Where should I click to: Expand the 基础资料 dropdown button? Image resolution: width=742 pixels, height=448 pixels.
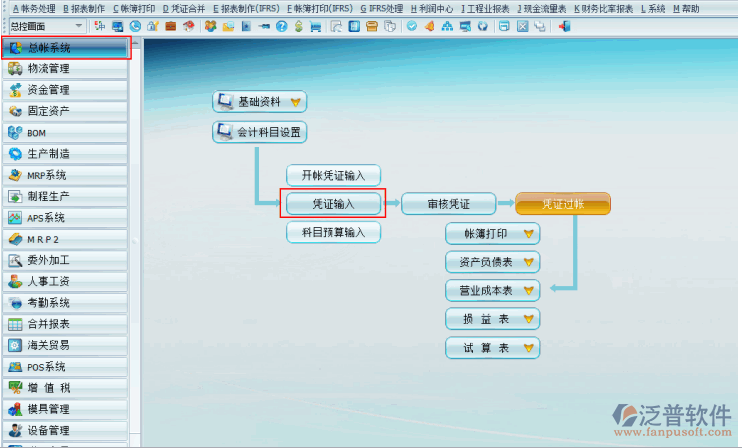[x=294, y=101]
